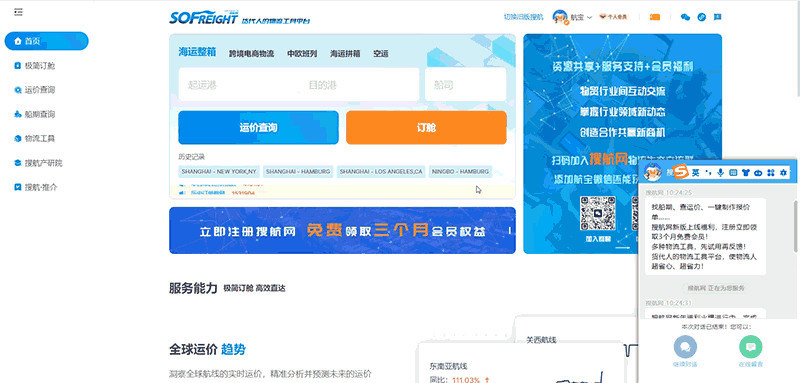Click the blue 运价查询 search button
Viewport: 800px width, 383px height.
pyautogui.click(x=258, y=127)
